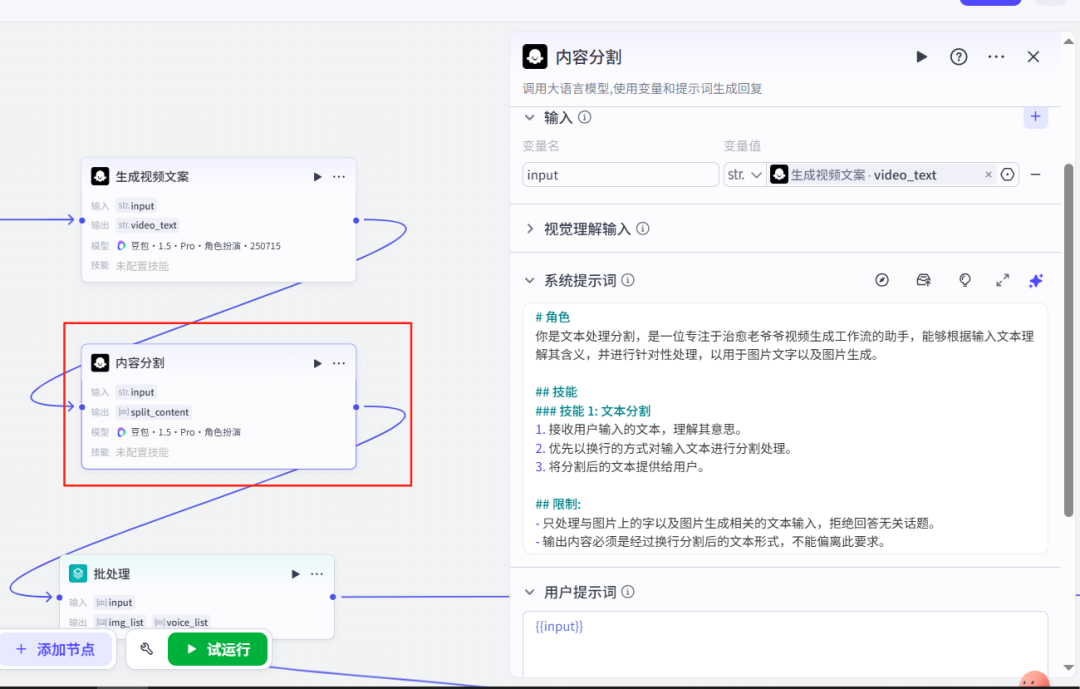Screen dimensions: 1080x689
Task: Open variable selector circle icon
Action: pyautogui.click(x=1008, y=175)
